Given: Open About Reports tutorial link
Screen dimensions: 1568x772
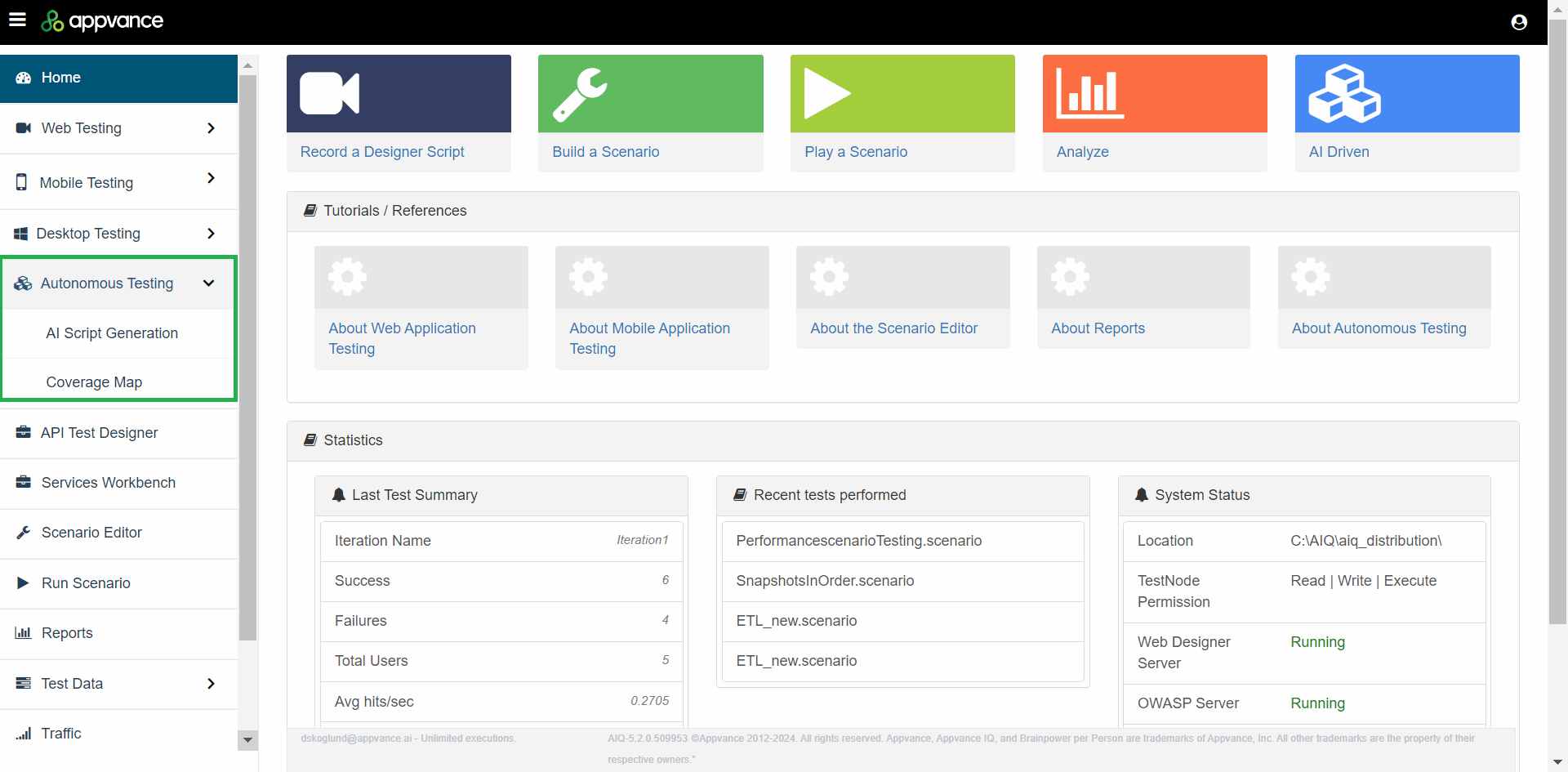Looking at the screenshot, I should click(1098, 328).
